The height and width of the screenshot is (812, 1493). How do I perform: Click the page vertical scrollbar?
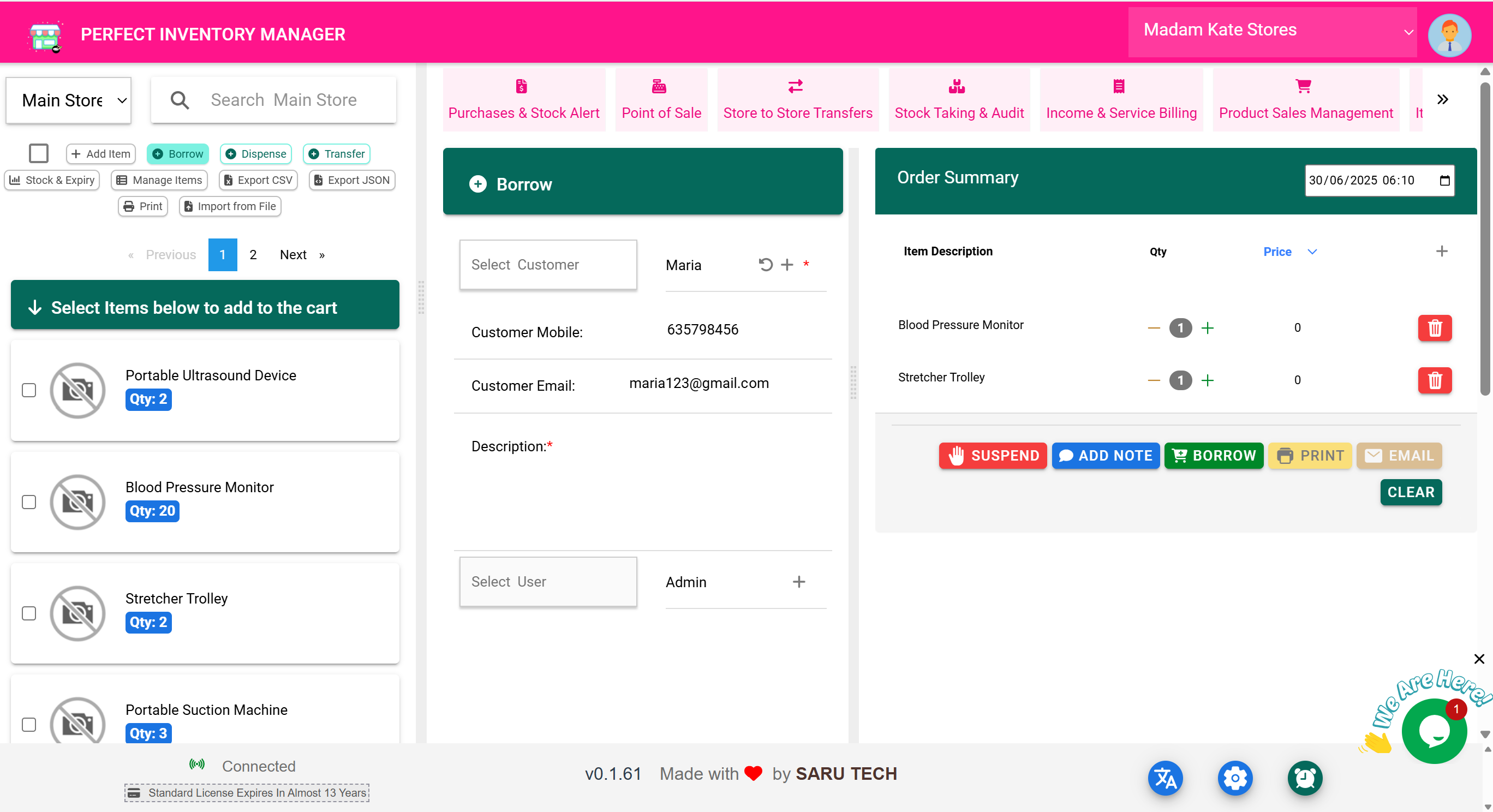(1485, 239)
